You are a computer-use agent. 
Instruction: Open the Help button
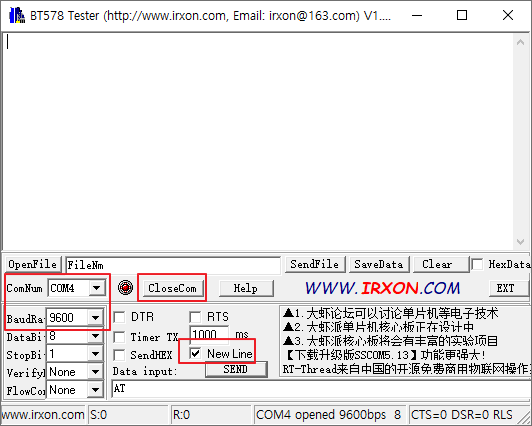(246, 288)
